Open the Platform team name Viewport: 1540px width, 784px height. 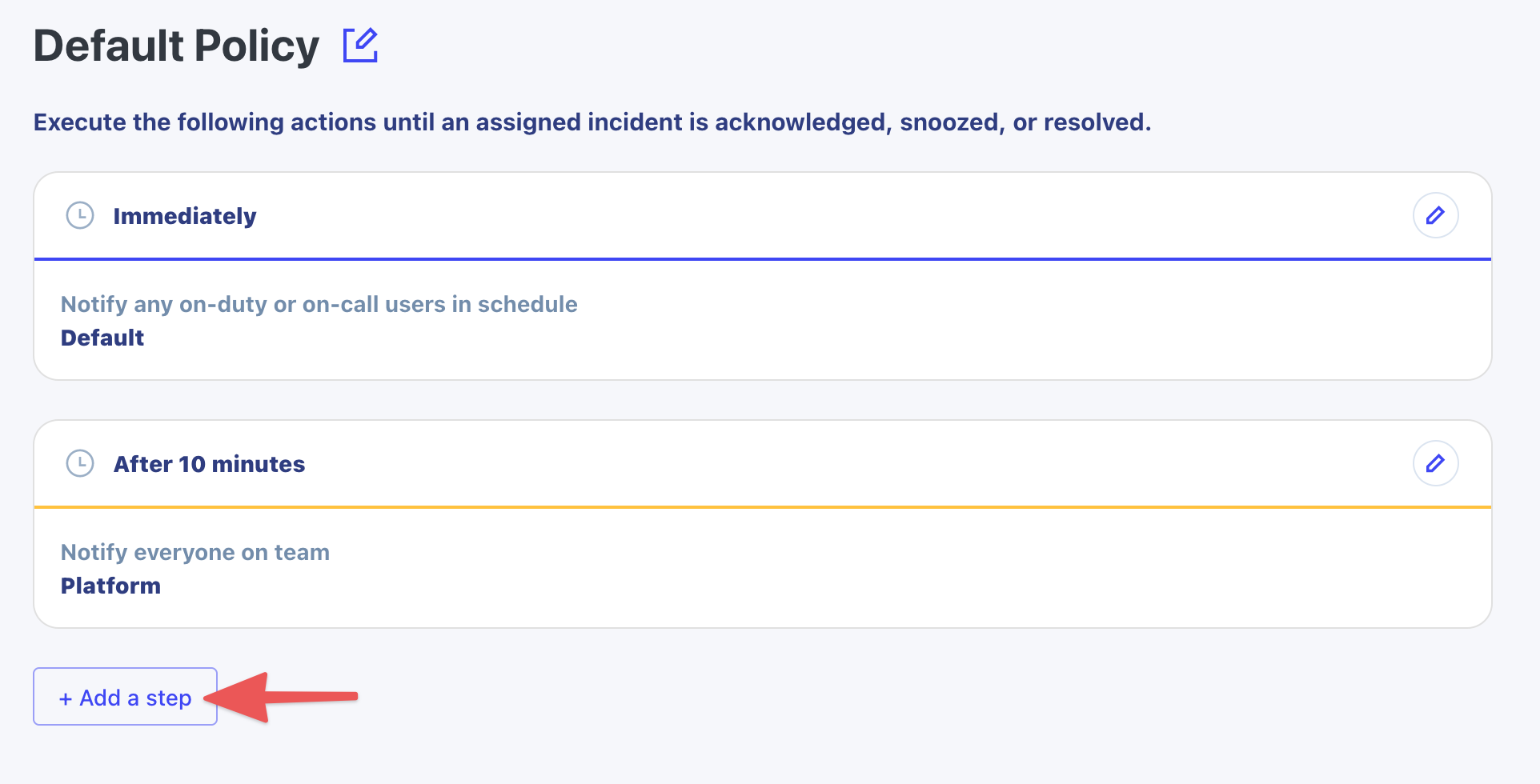(x=110, y=586)
